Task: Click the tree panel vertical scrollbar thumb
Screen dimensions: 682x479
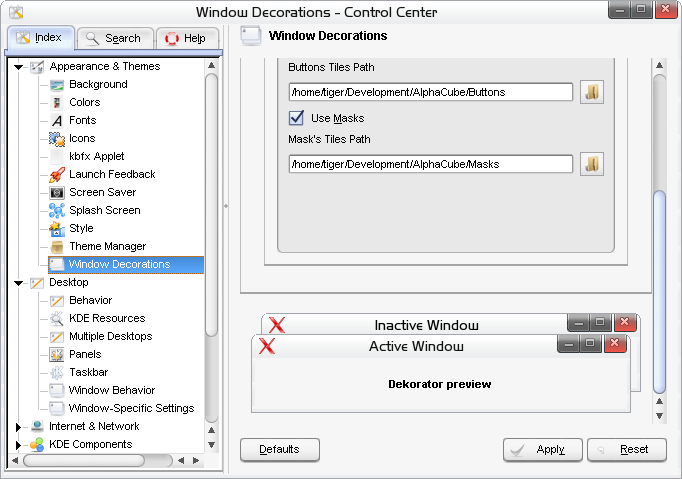Action: coord(211,204)
